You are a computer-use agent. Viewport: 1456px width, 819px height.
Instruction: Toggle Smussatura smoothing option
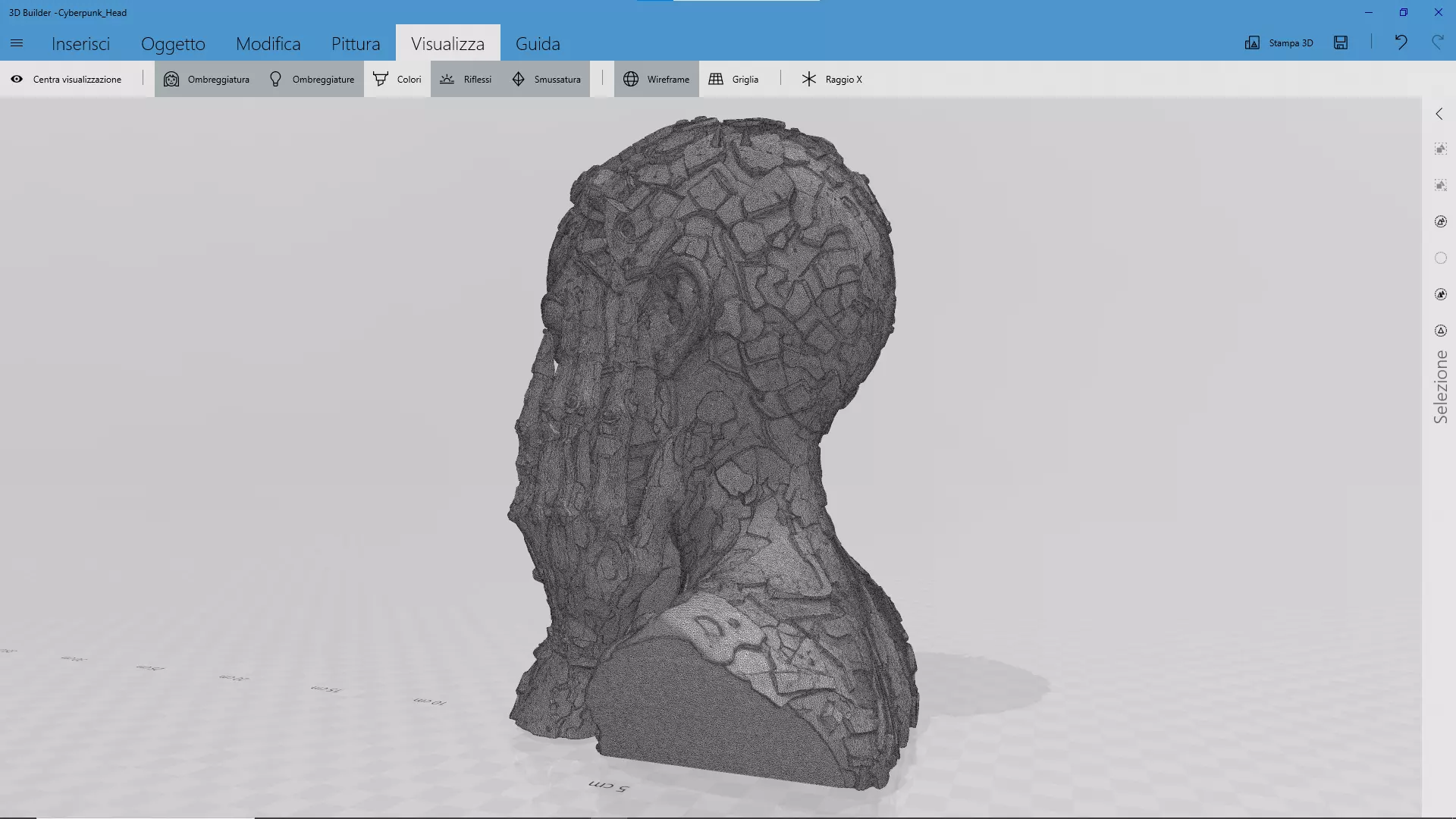[x=546, y=79]
